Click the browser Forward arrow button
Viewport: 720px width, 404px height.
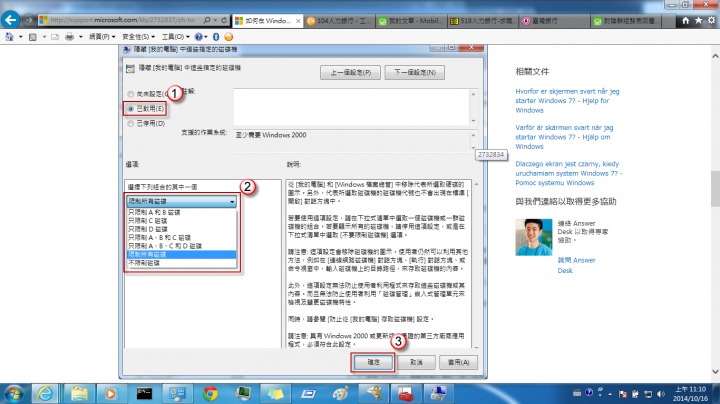[x=29, y=20]
